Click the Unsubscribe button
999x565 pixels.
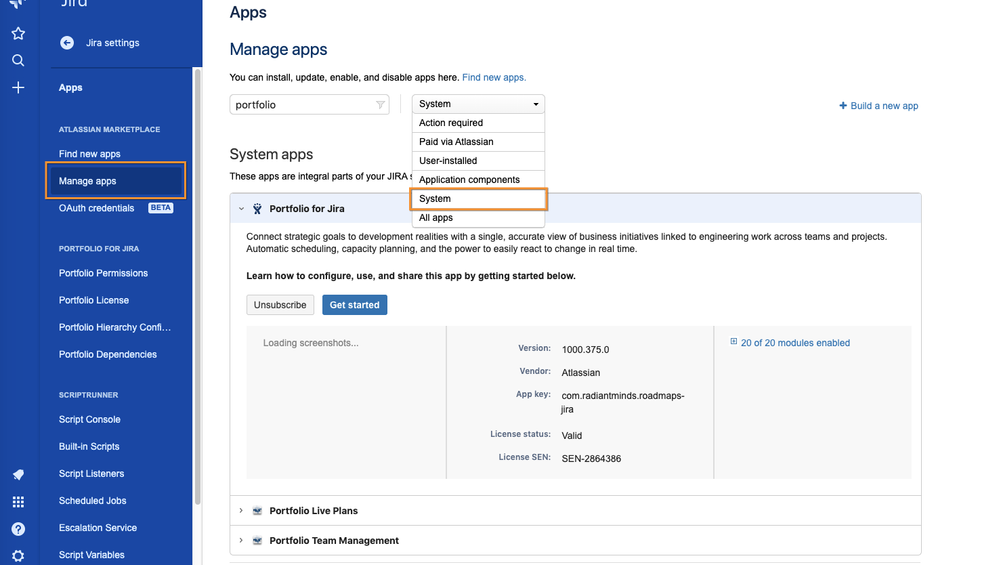pyautogui.click(x=280, y=305)
